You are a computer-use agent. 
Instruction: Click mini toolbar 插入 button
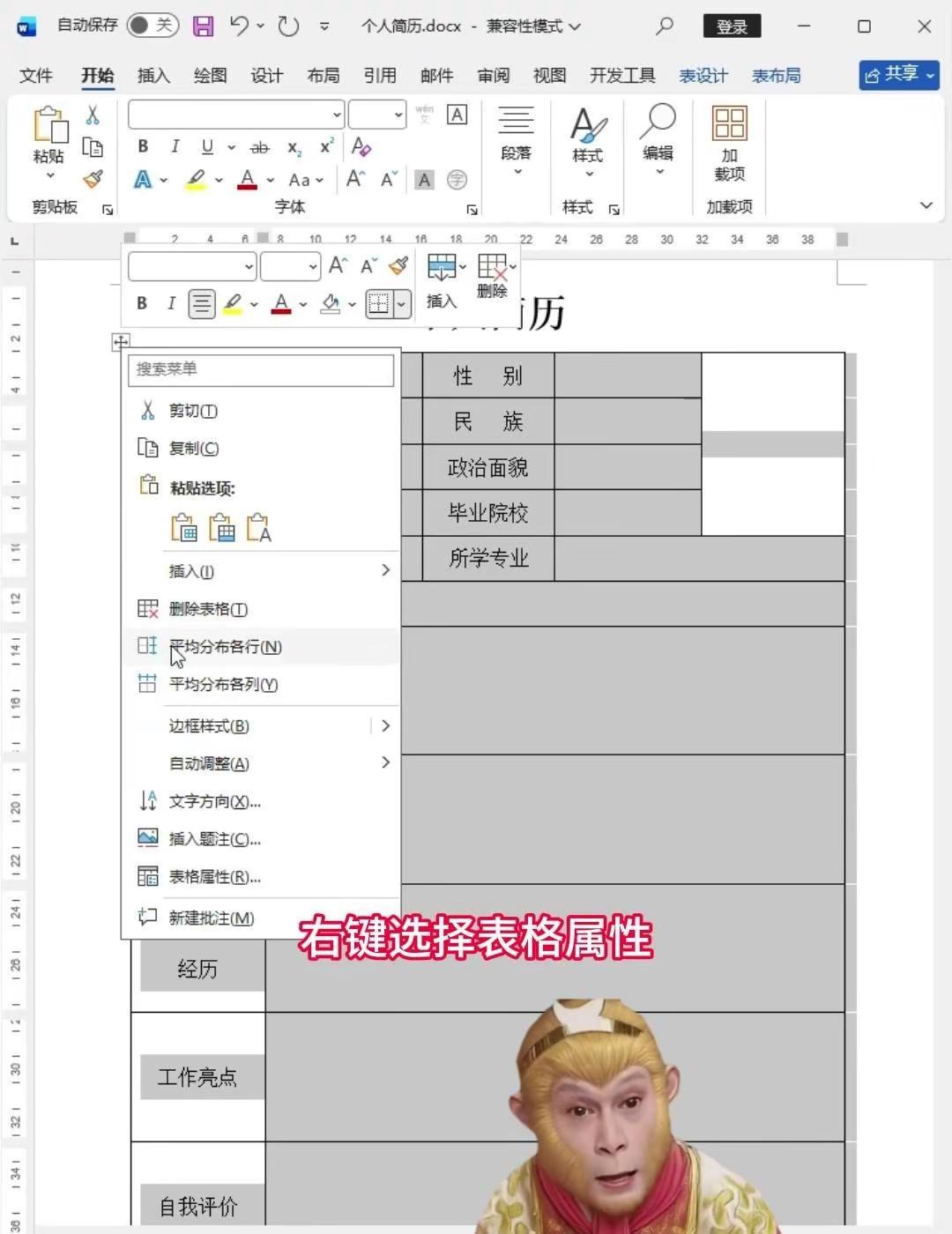click(443, 280)
